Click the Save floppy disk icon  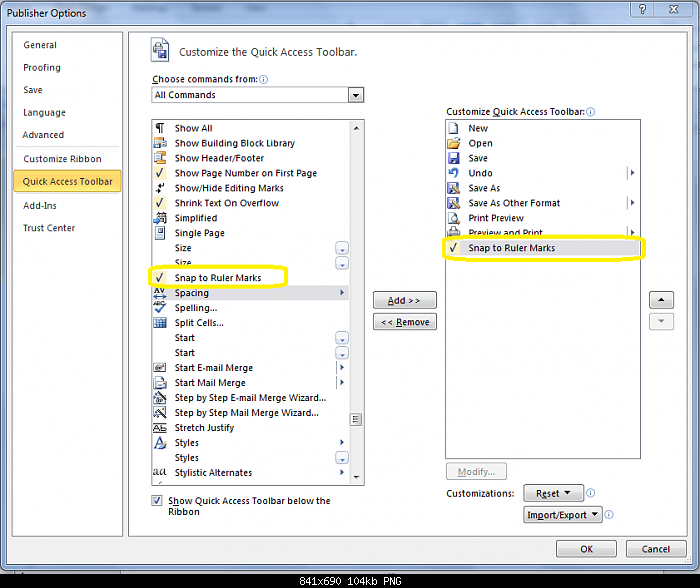[454, 158]
